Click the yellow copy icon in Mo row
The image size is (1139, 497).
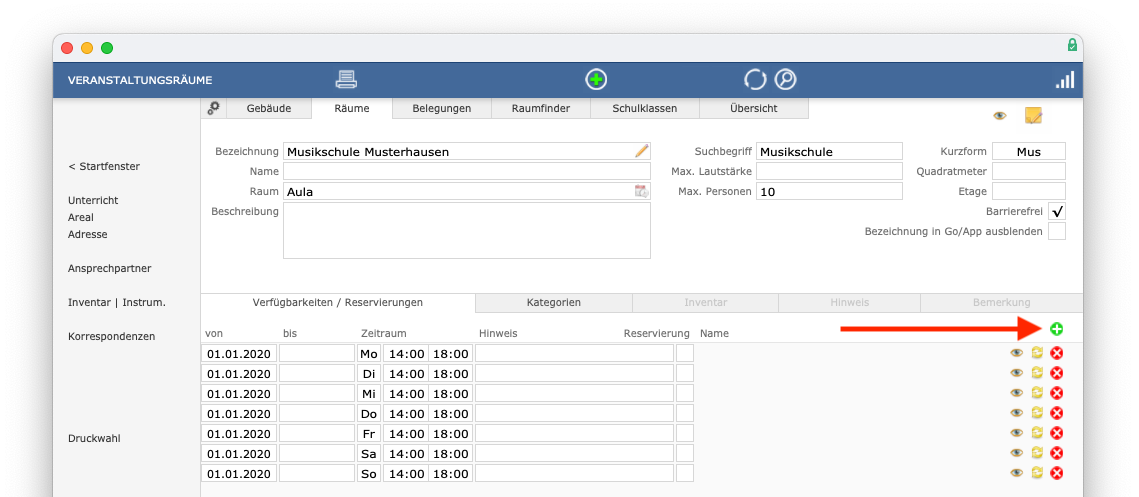(1037, 353)
